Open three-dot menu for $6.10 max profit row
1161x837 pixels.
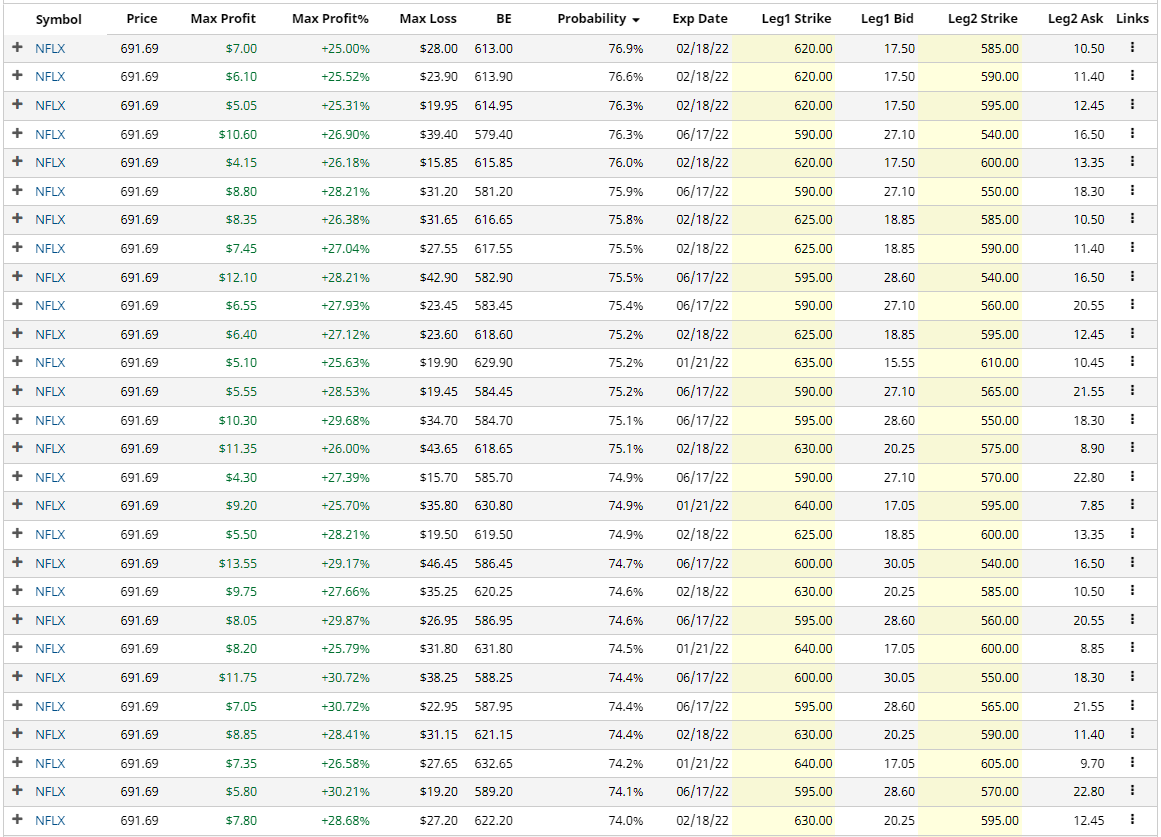click(x=1132, y=76)
